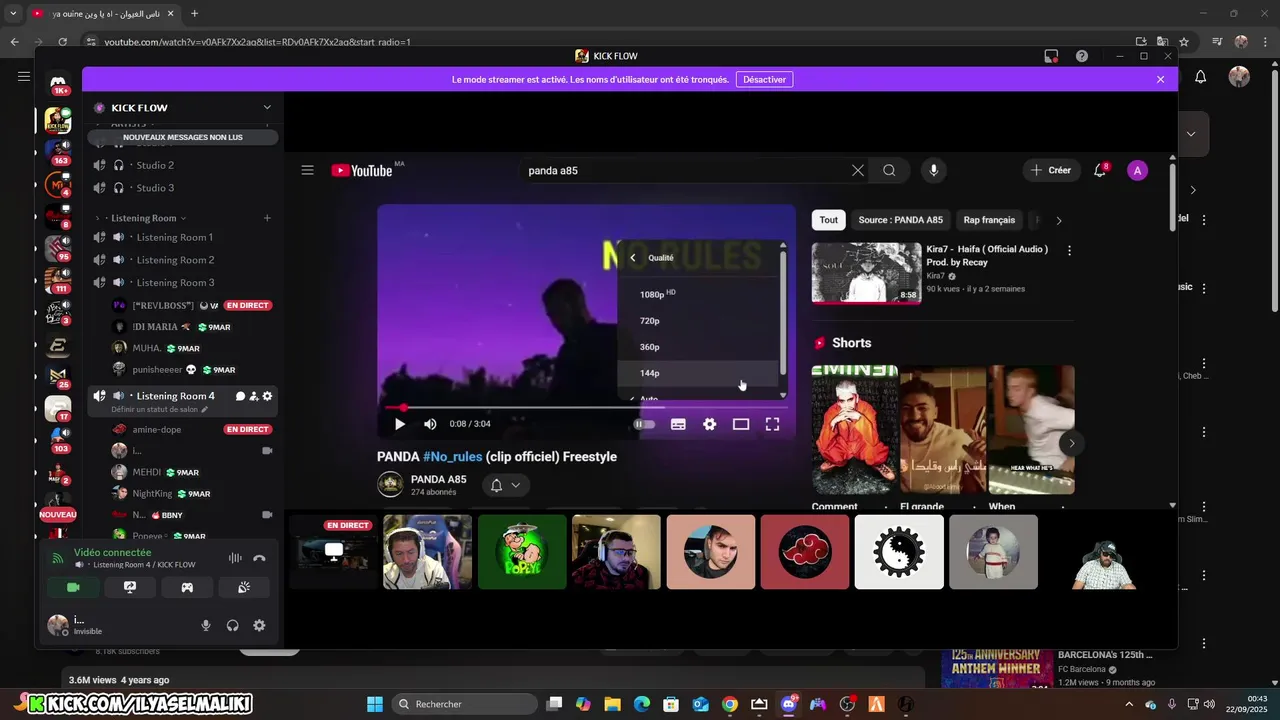Click invite icon on Listening Room 4

254,396
